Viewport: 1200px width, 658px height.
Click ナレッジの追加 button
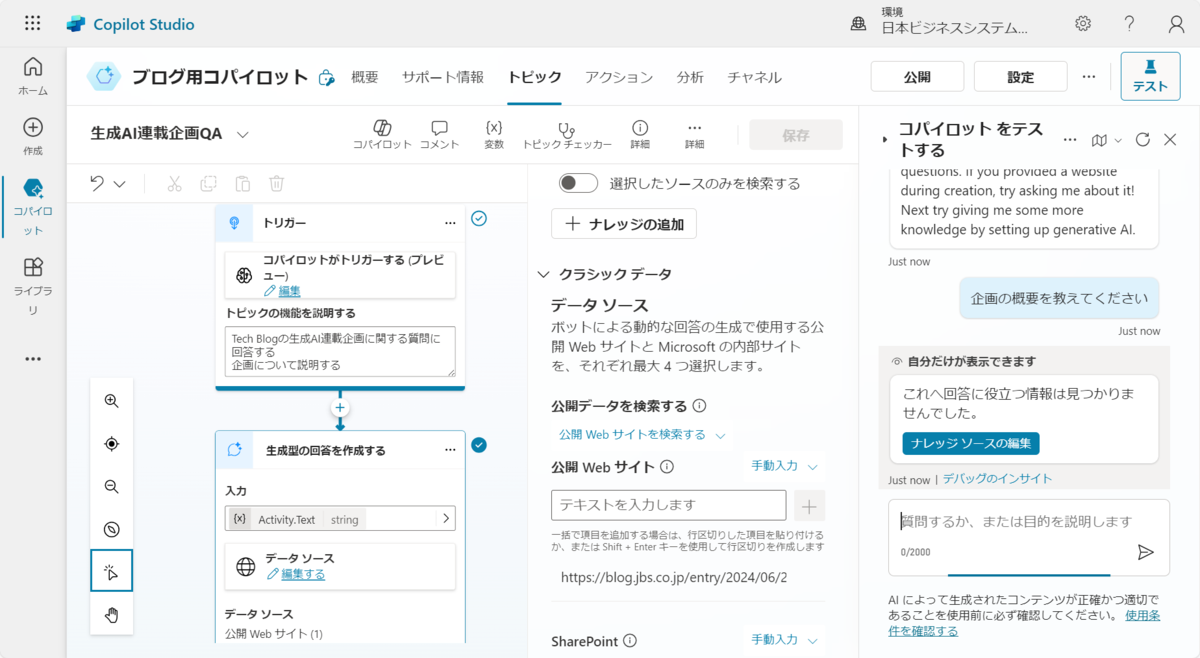point(624,224)
